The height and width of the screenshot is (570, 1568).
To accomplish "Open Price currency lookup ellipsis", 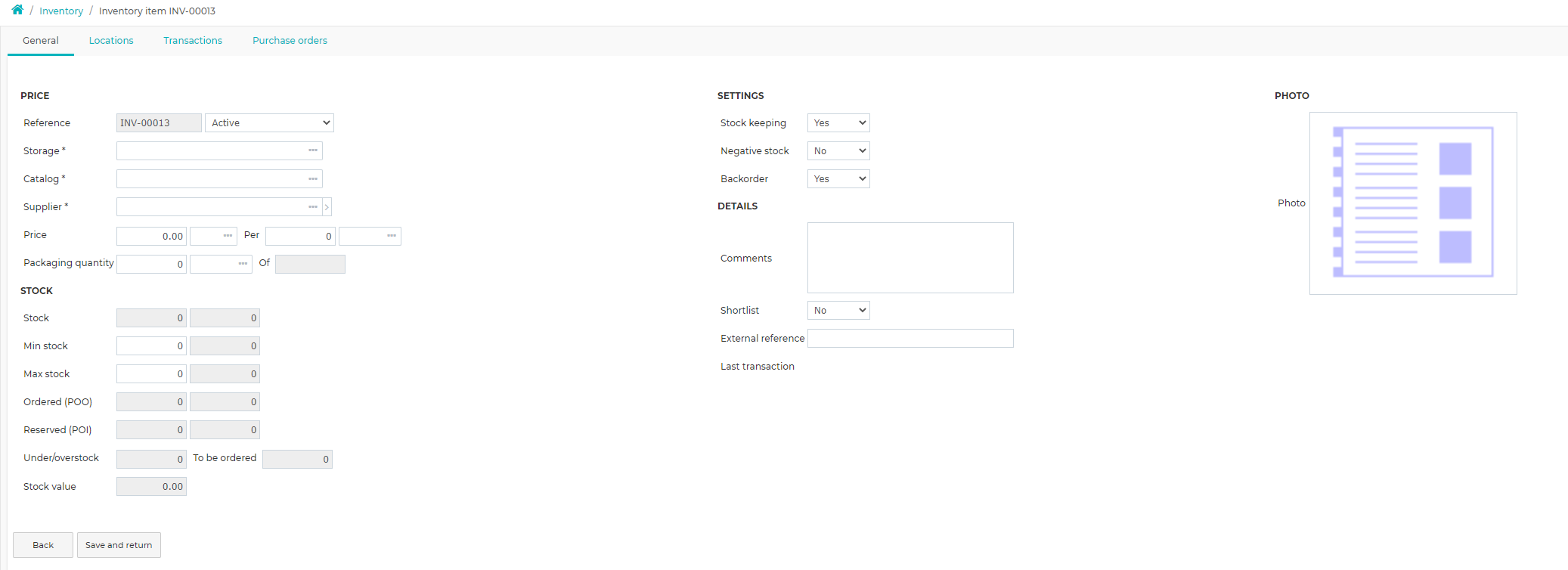I will (x=228, y=236).
